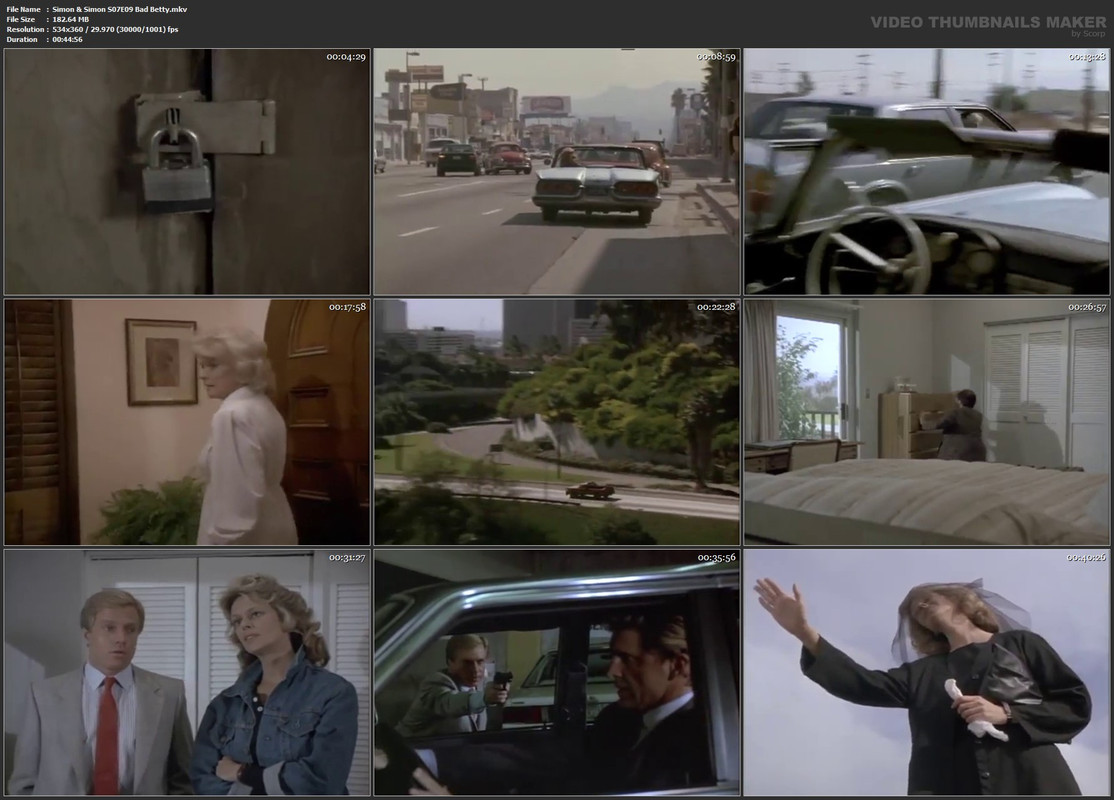Click the timestamp 00:17:58
This screenshot has height=800, width=1114.
(347, 307)
